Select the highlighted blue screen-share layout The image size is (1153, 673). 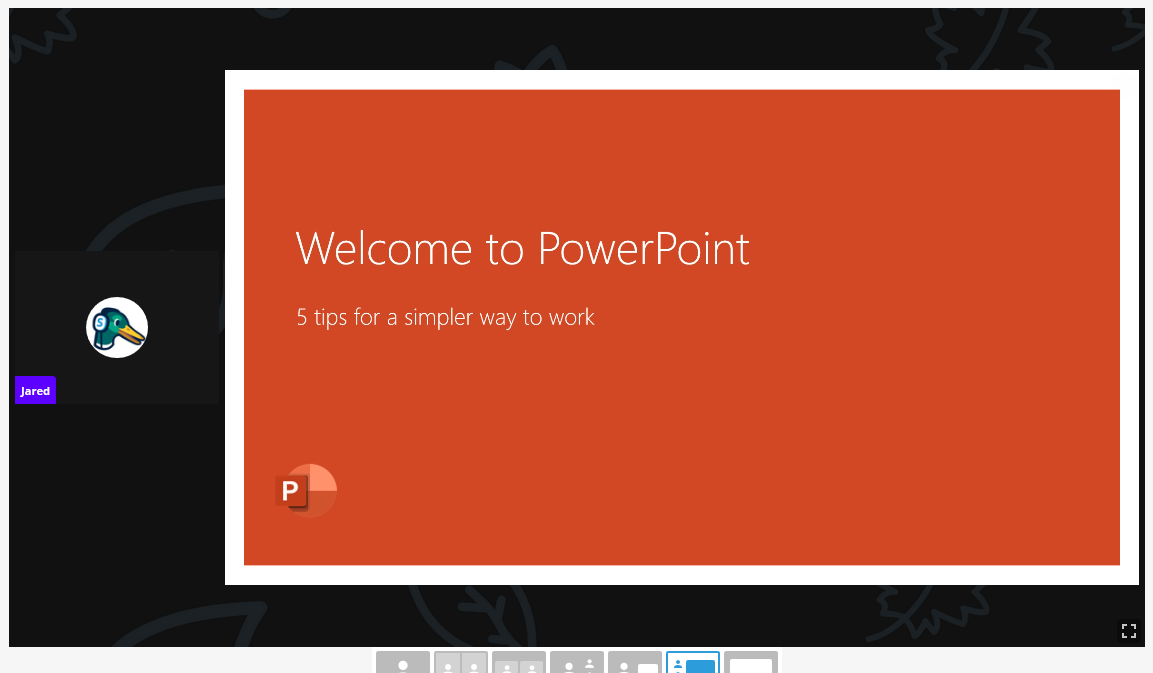click(x=693, y=663)
